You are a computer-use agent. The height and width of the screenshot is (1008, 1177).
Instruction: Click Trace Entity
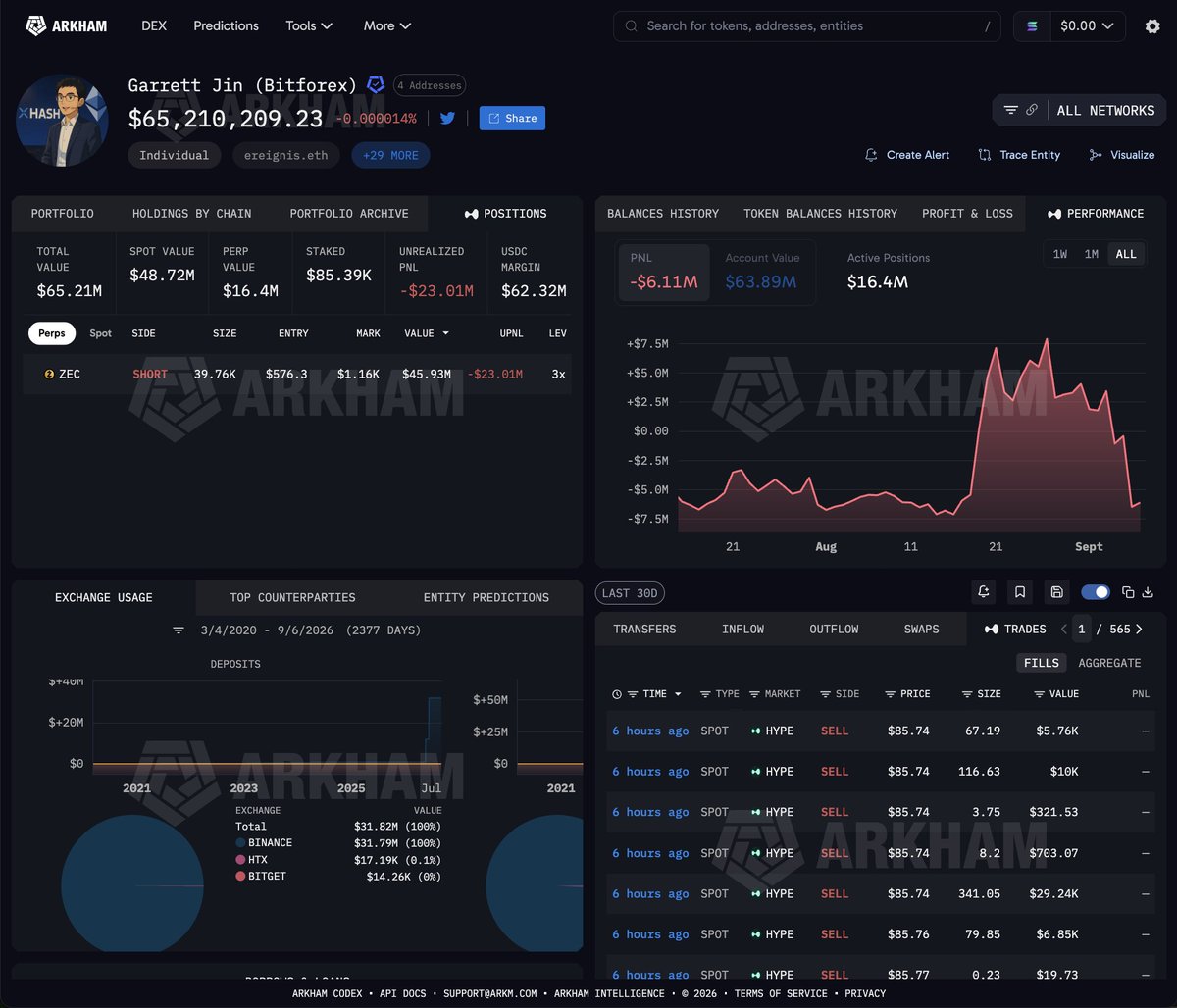click(x=1019, y=155)
